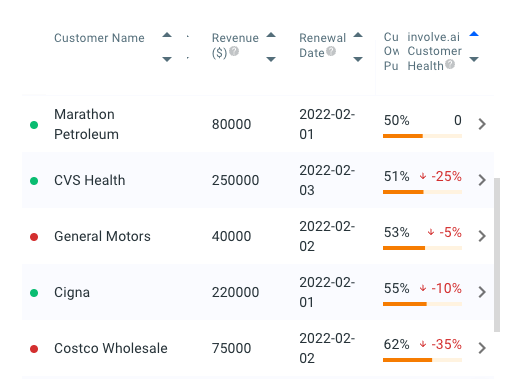Sort Renewal Date descending arrow
The image size is (514, 379).
[x=358, y=59]
